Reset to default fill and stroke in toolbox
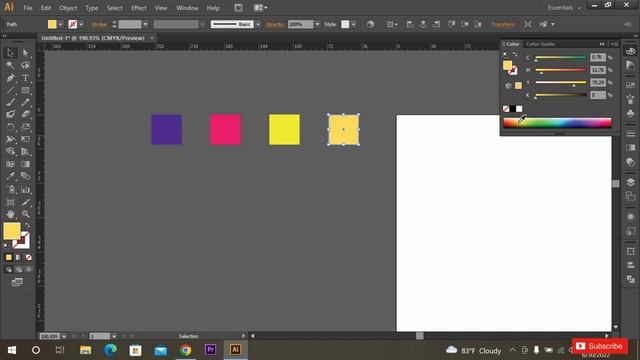The image size is (640, 360). click(6, 246)
